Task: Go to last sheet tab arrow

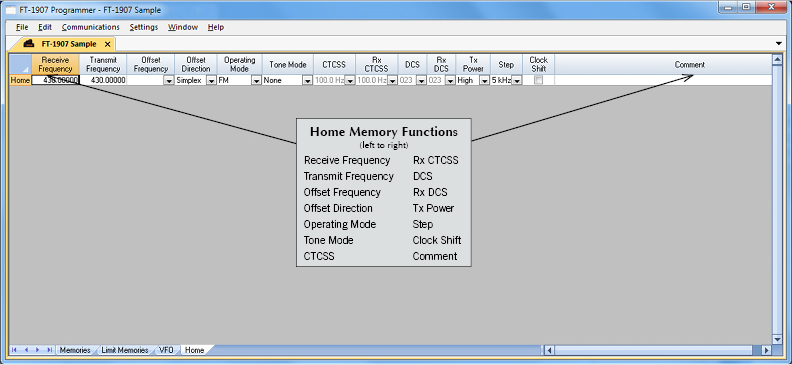Action: 49,350
